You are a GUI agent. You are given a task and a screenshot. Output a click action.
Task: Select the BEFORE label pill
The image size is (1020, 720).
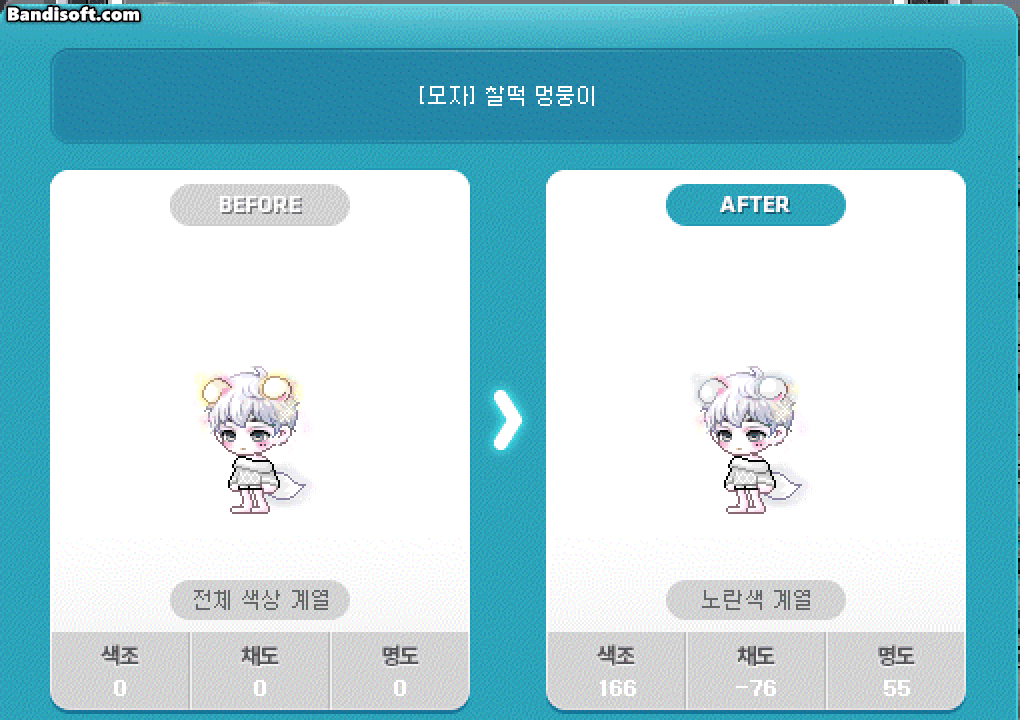click(x=260, y=205)
